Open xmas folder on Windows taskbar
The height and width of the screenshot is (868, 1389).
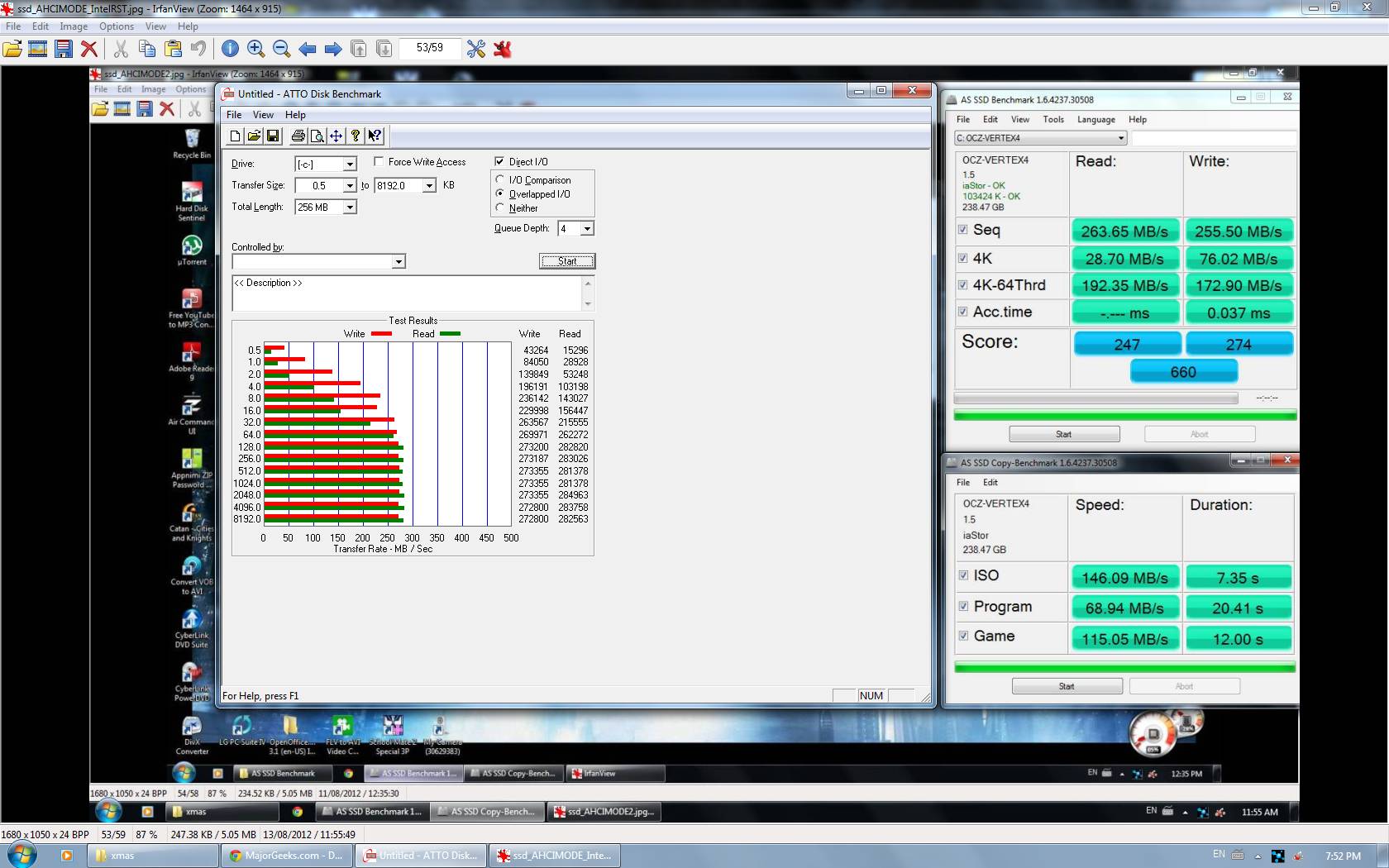[152, 856]
